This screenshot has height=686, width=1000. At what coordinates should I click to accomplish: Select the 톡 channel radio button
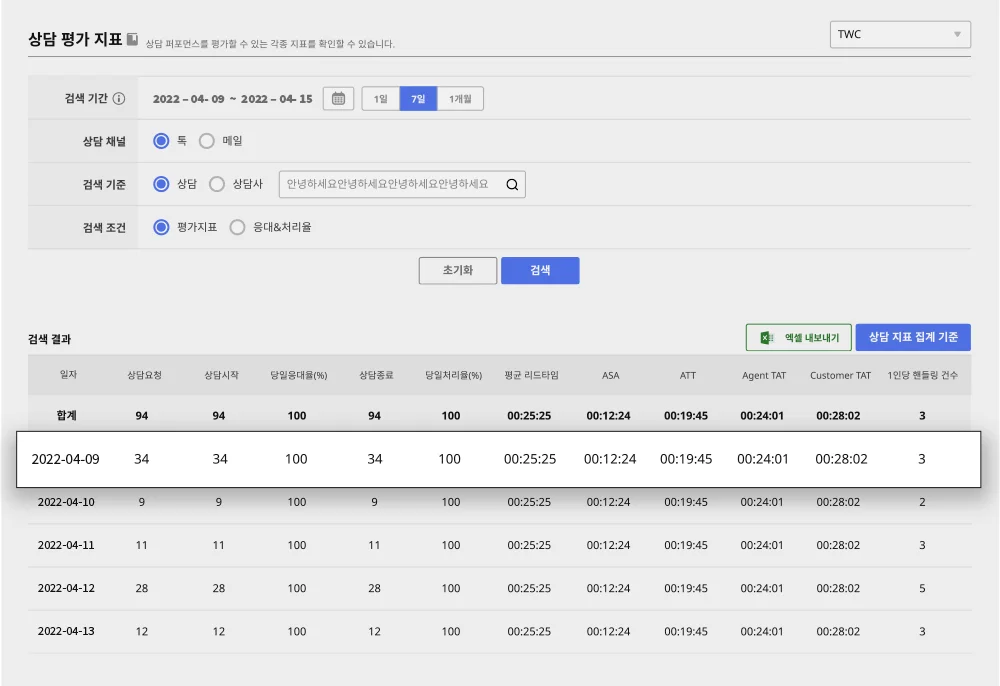[x=160, y=141]
